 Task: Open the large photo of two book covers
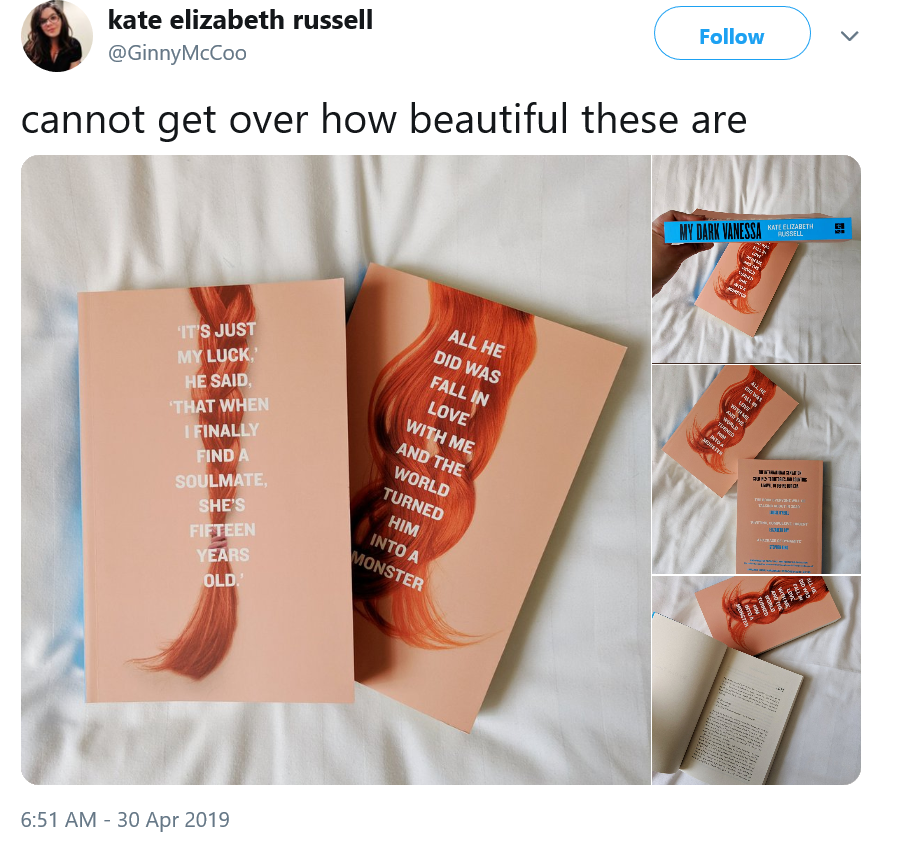tap(336, 470)
